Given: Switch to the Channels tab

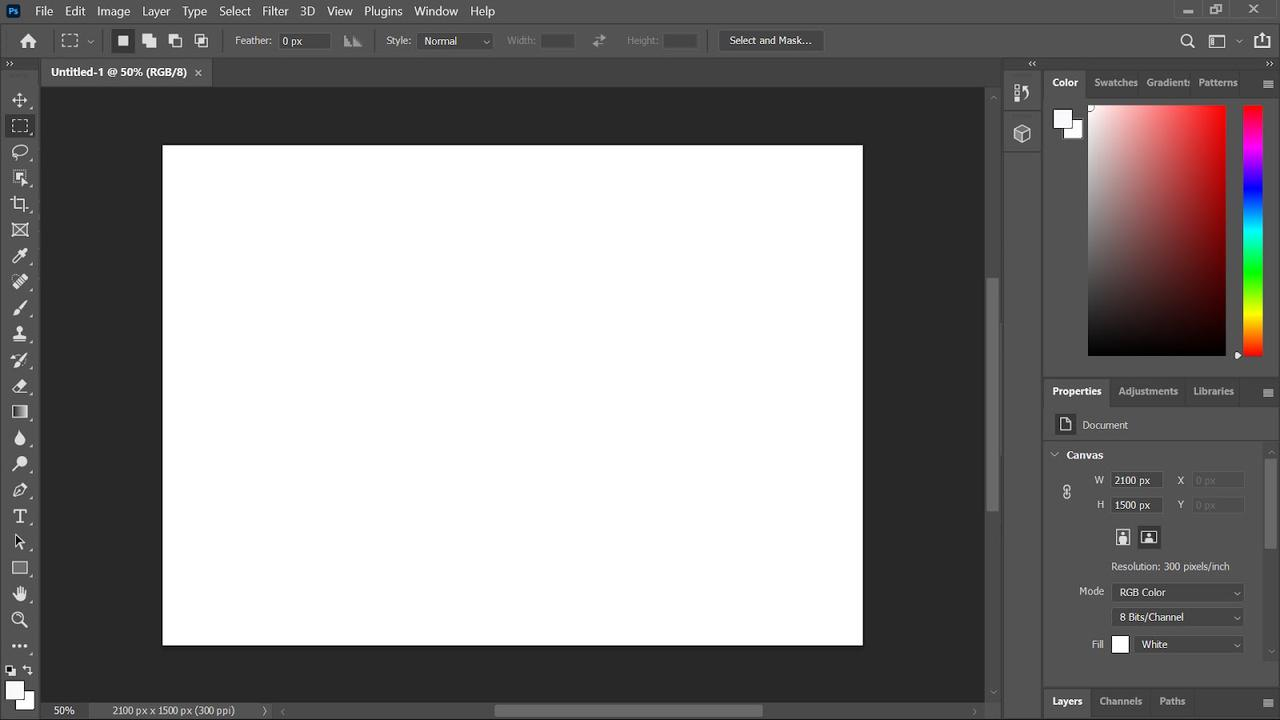Looking at the screenshot, I should tap(1120, 701).
